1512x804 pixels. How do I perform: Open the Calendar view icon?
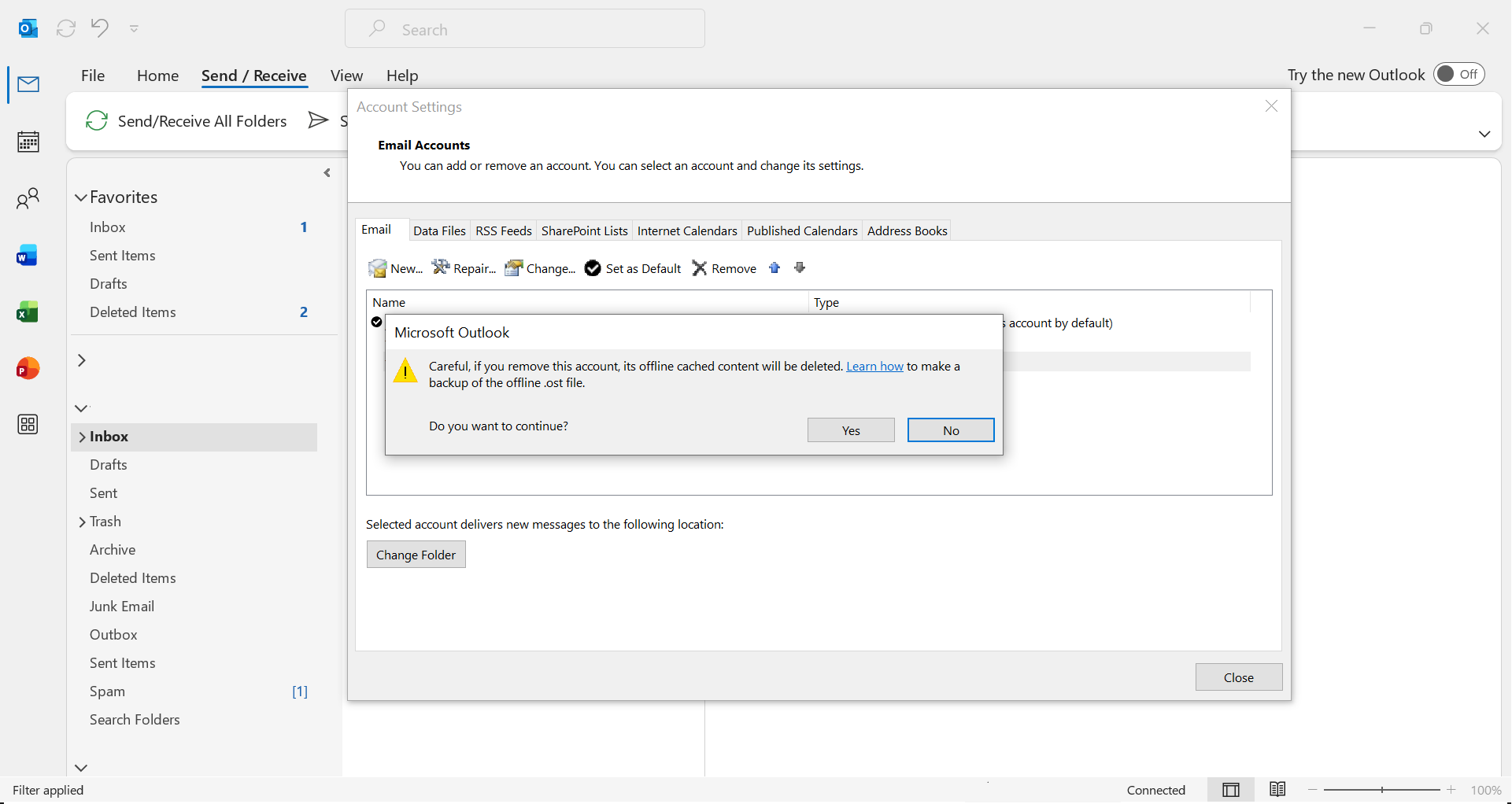point(28,142)
